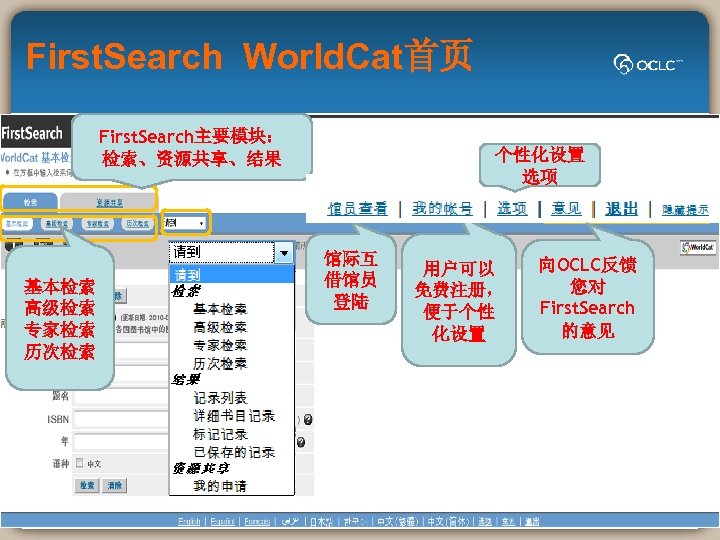Viewport: 720px width, 540px height.
Task: Click the OCLC logo in the header
Action: [648, 64]
